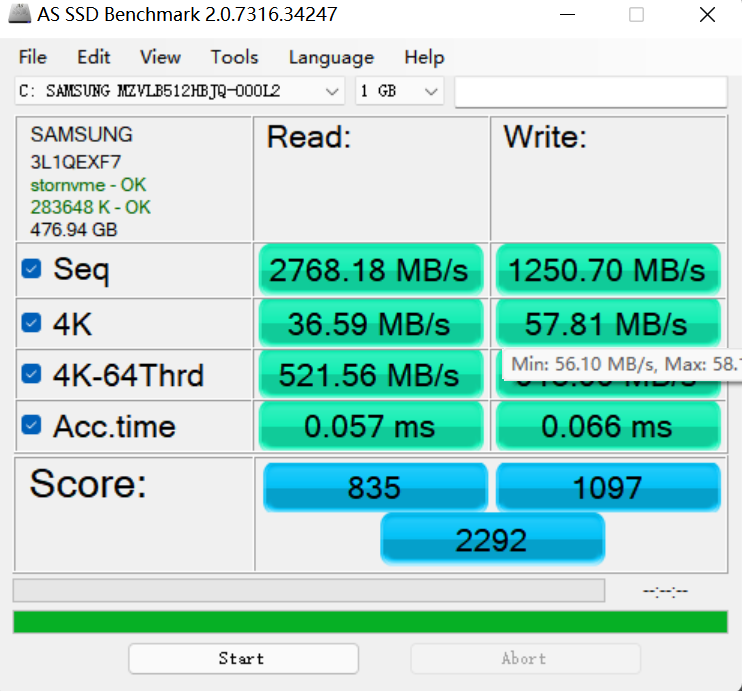The width and height of the screenshot is (742, 691).
Task: Toggle the 4K-64Thrd test checkbox
Action: 31,373
